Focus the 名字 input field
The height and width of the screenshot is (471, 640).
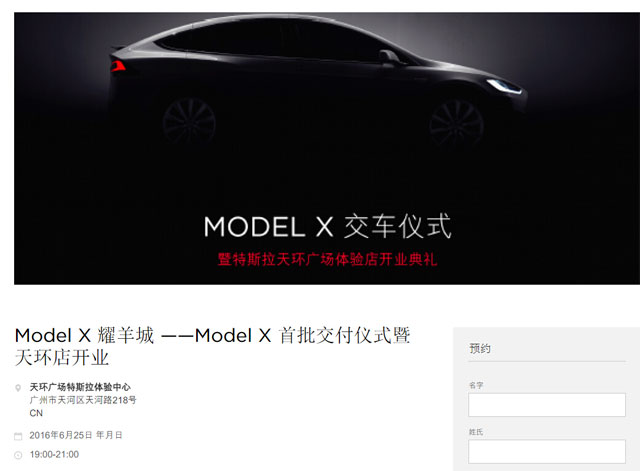pyautogui.click(x=547, y=405)
